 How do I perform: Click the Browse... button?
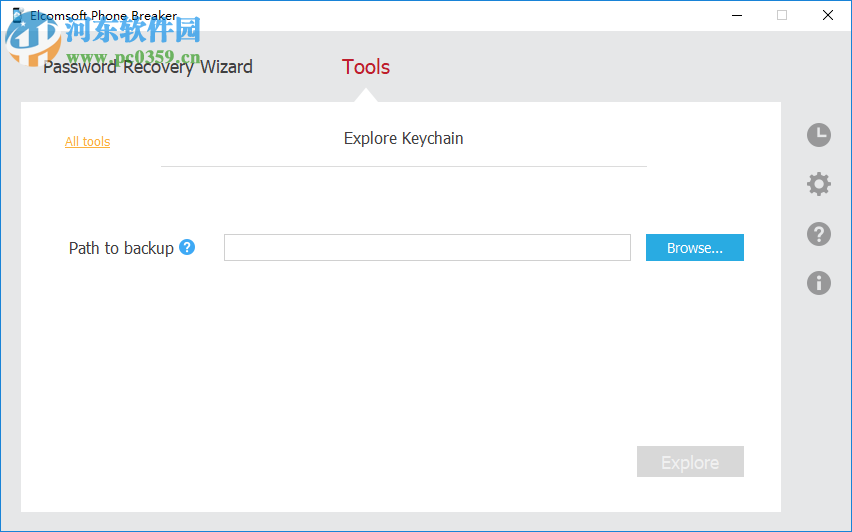[x=694, y=248]
